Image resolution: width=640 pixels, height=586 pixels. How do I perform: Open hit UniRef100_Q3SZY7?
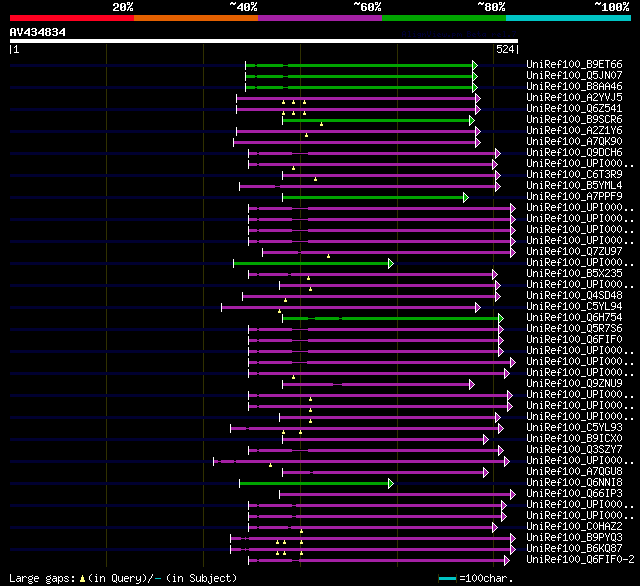[574, 449]
